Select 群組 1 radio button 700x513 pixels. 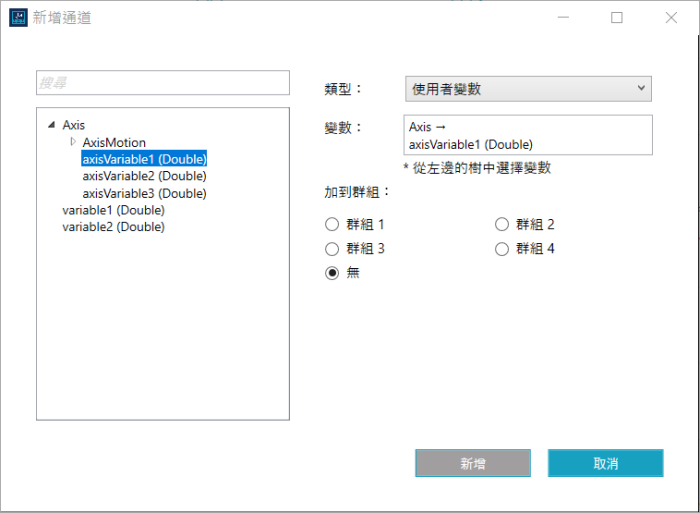pyautogui.click(x=333, y=225)
